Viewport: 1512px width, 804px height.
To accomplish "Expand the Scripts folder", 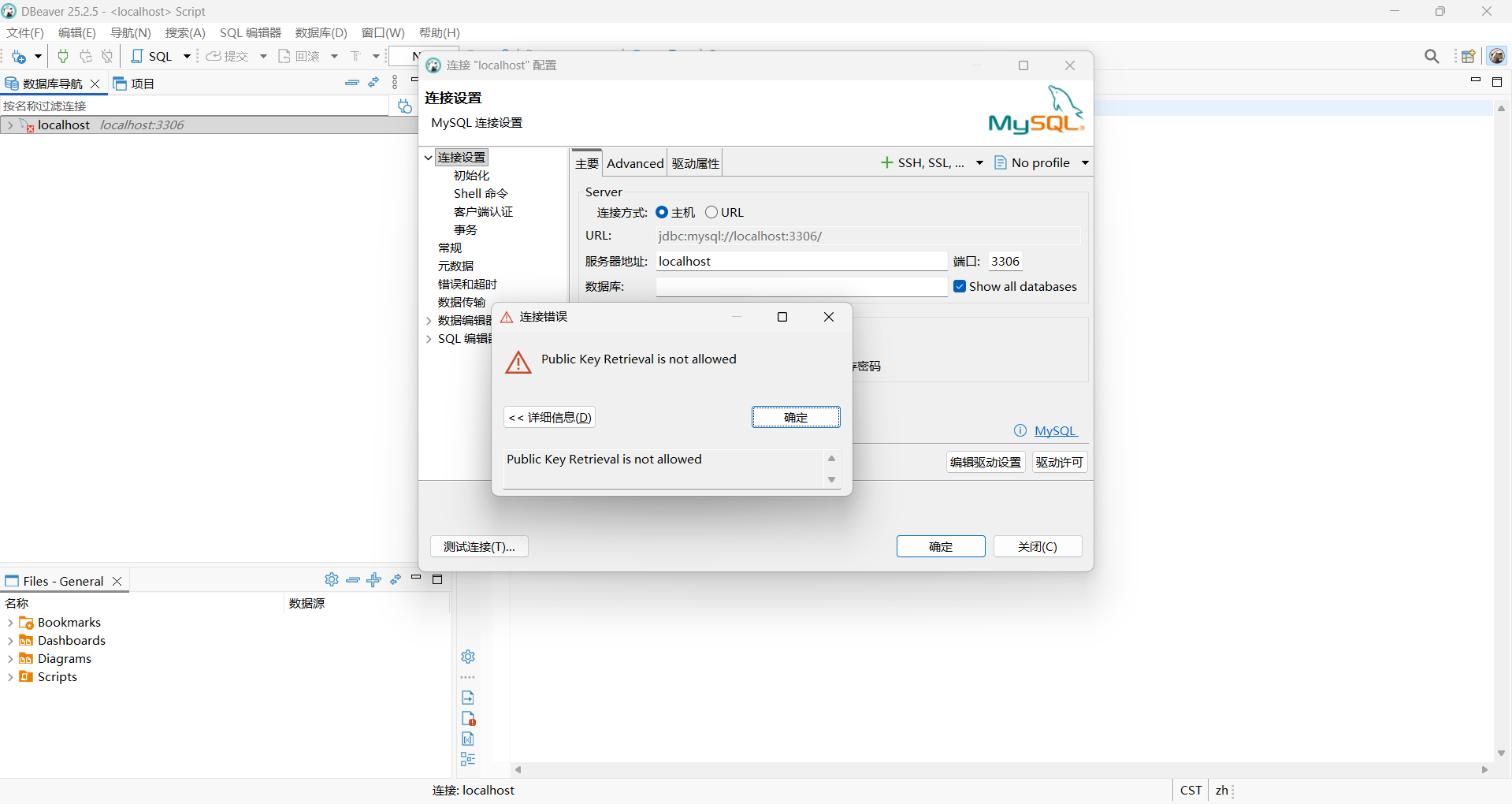I will (x=9, y=677).
